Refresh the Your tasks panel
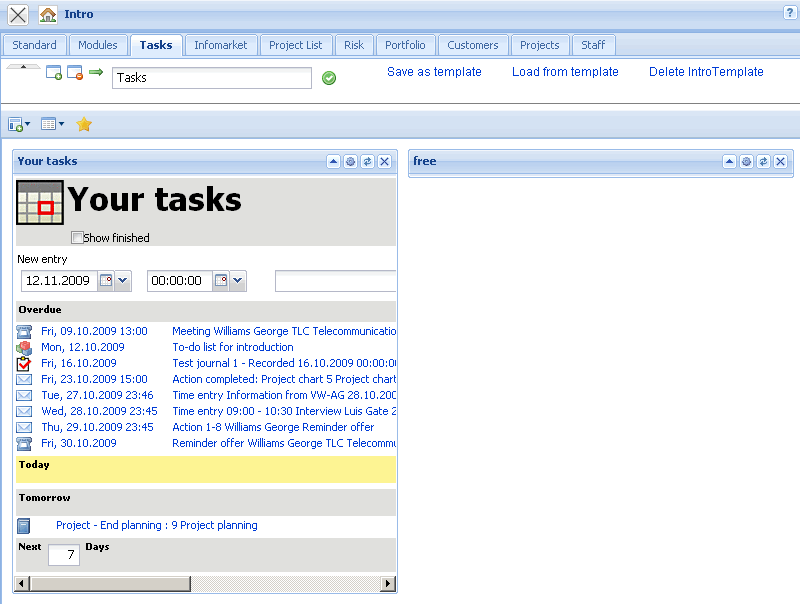This screenshot has width=800, height=604. point(366,161)
